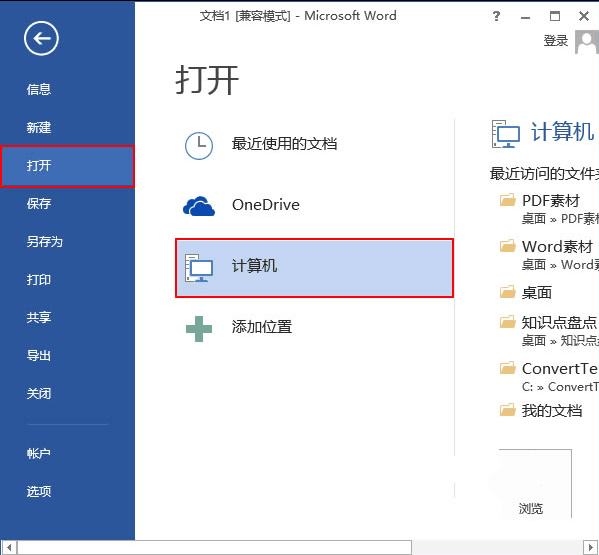Click the back arrow circle icon
The image size is (599, 555).
pos(41,38)
